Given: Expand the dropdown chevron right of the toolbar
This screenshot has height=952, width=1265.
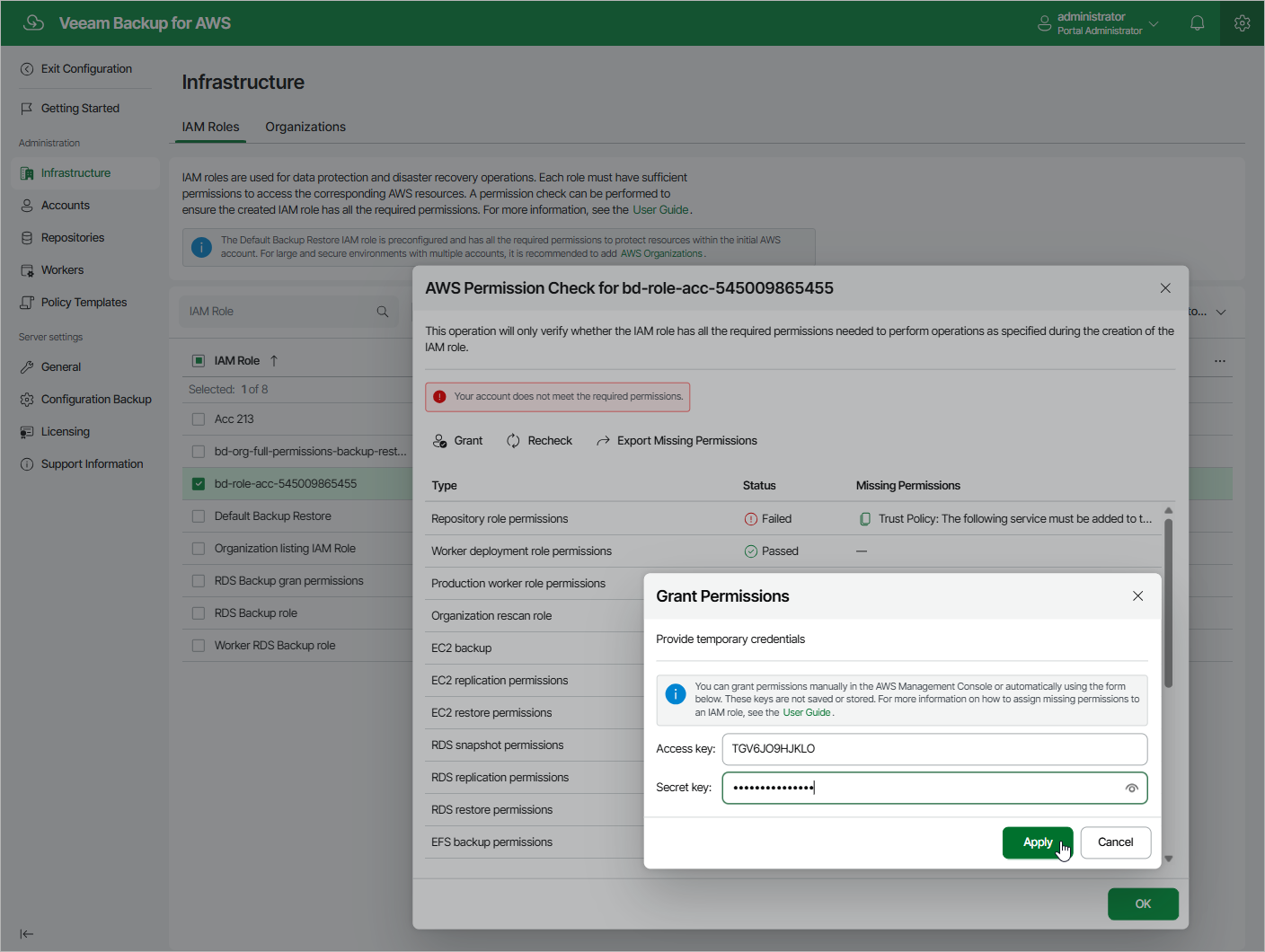Looking at the screenshot, I should click(x=1221, y=313).
